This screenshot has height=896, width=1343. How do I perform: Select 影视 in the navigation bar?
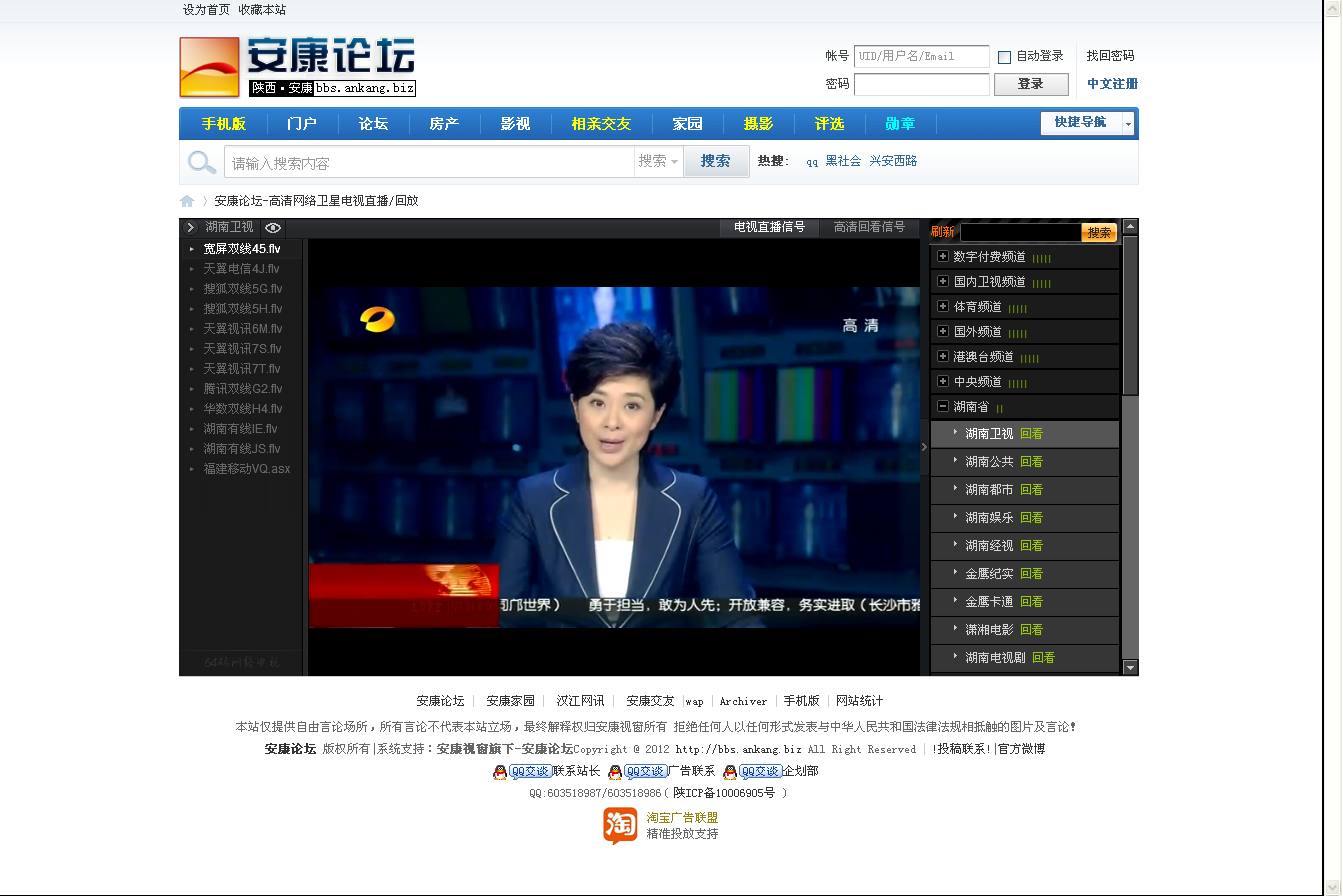click(x=515, y=123)
